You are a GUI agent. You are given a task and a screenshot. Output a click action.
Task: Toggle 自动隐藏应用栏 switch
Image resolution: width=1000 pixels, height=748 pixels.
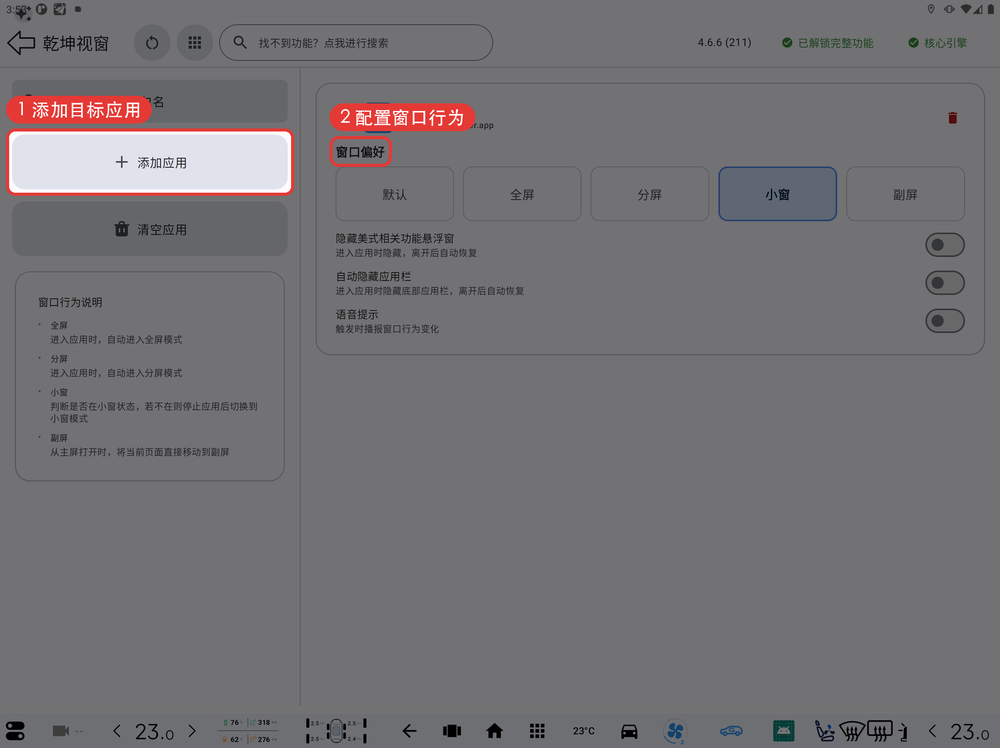point(945,282)
